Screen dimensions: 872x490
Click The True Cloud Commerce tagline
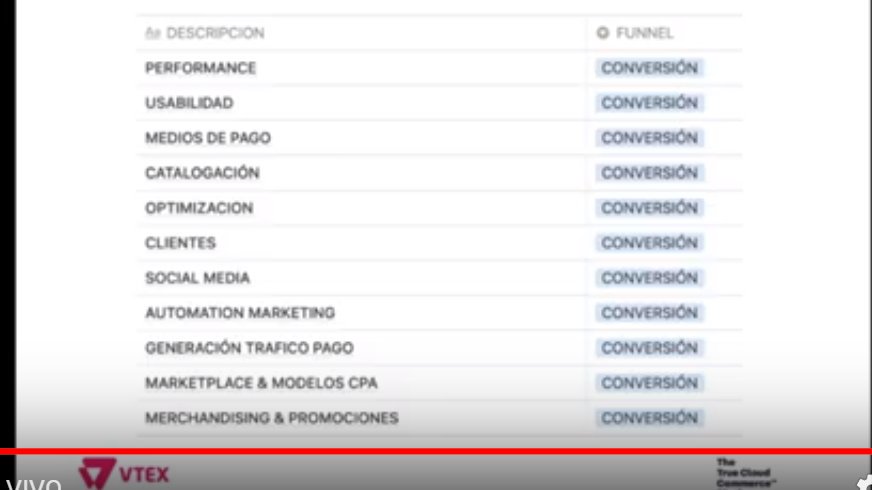[x=745, y=473]
